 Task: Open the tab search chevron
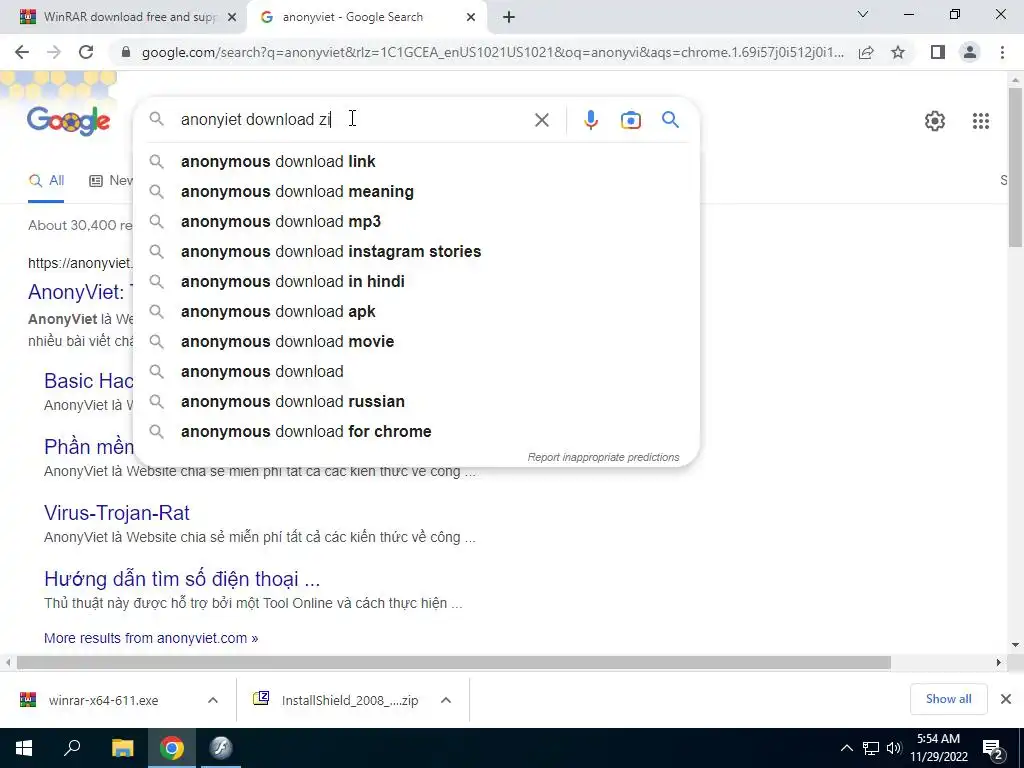pyautogui.click(x=863, y=14)
